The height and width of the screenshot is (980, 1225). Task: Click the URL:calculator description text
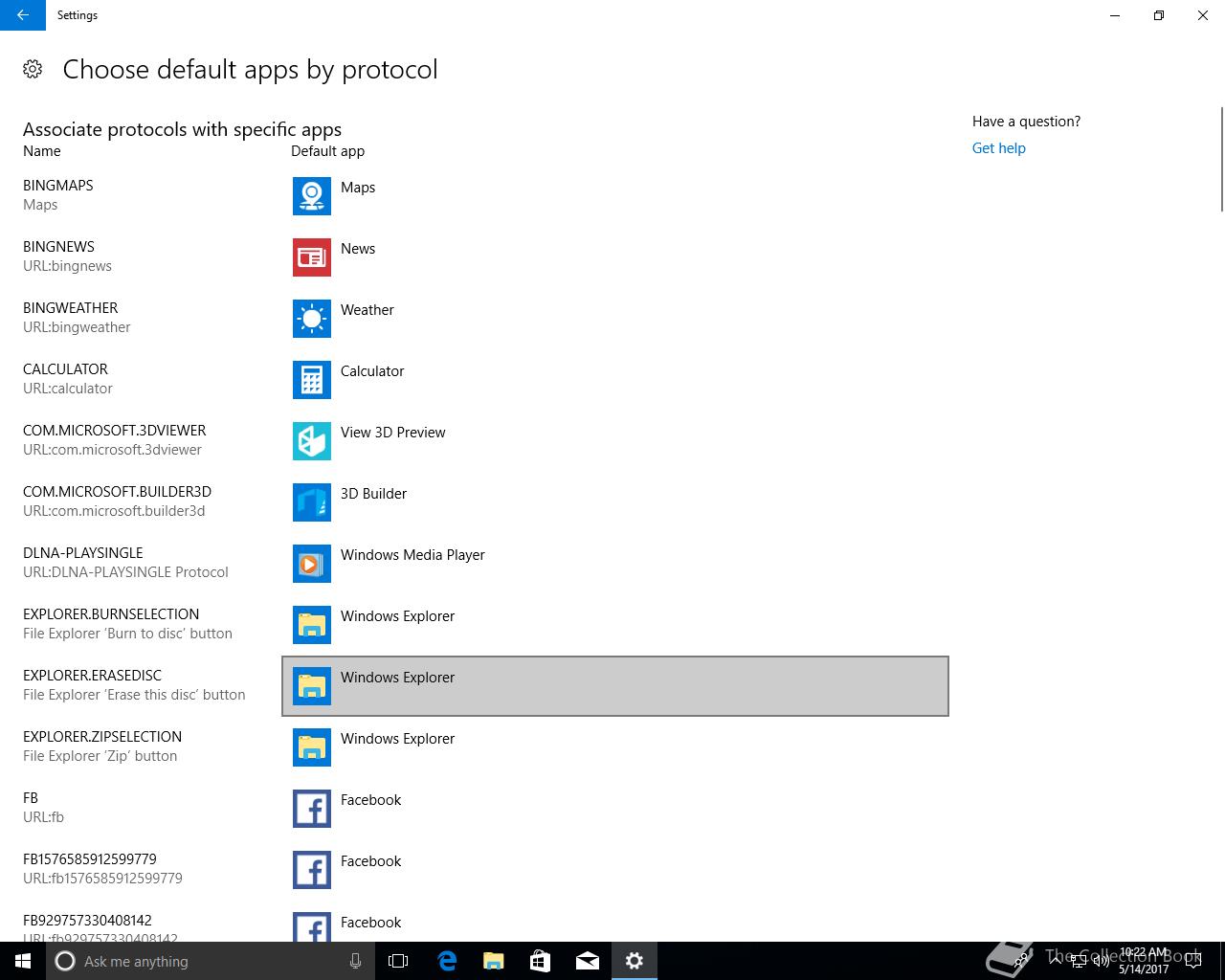pos(68,389)
